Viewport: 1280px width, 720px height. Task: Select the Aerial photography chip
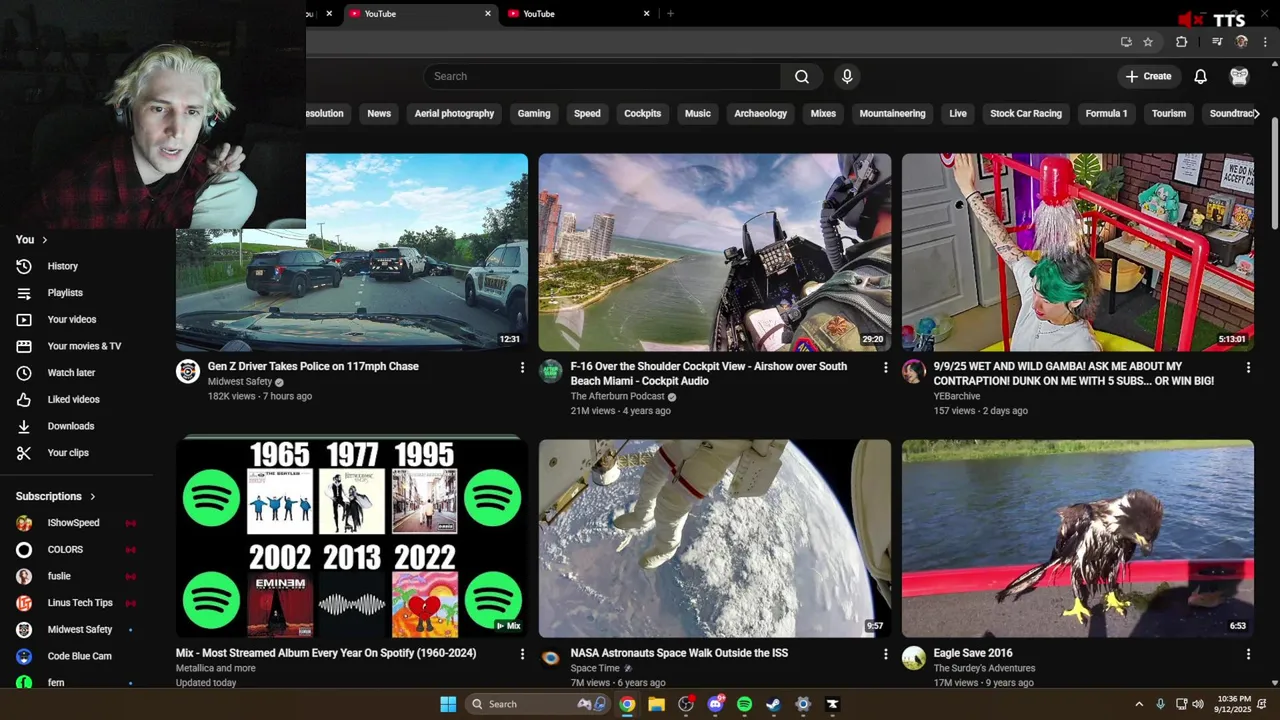click(454, 113)
